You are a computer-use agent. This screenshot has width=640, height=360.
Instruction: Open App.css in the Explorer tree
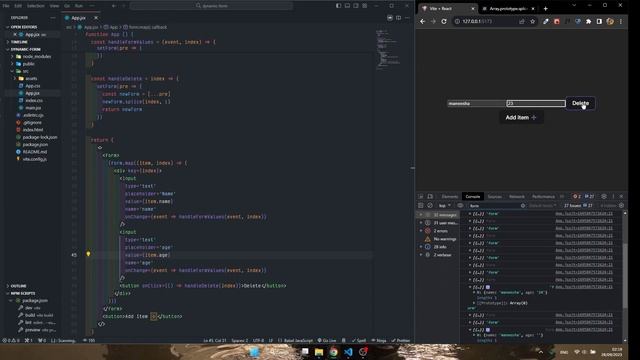[32, 86]
